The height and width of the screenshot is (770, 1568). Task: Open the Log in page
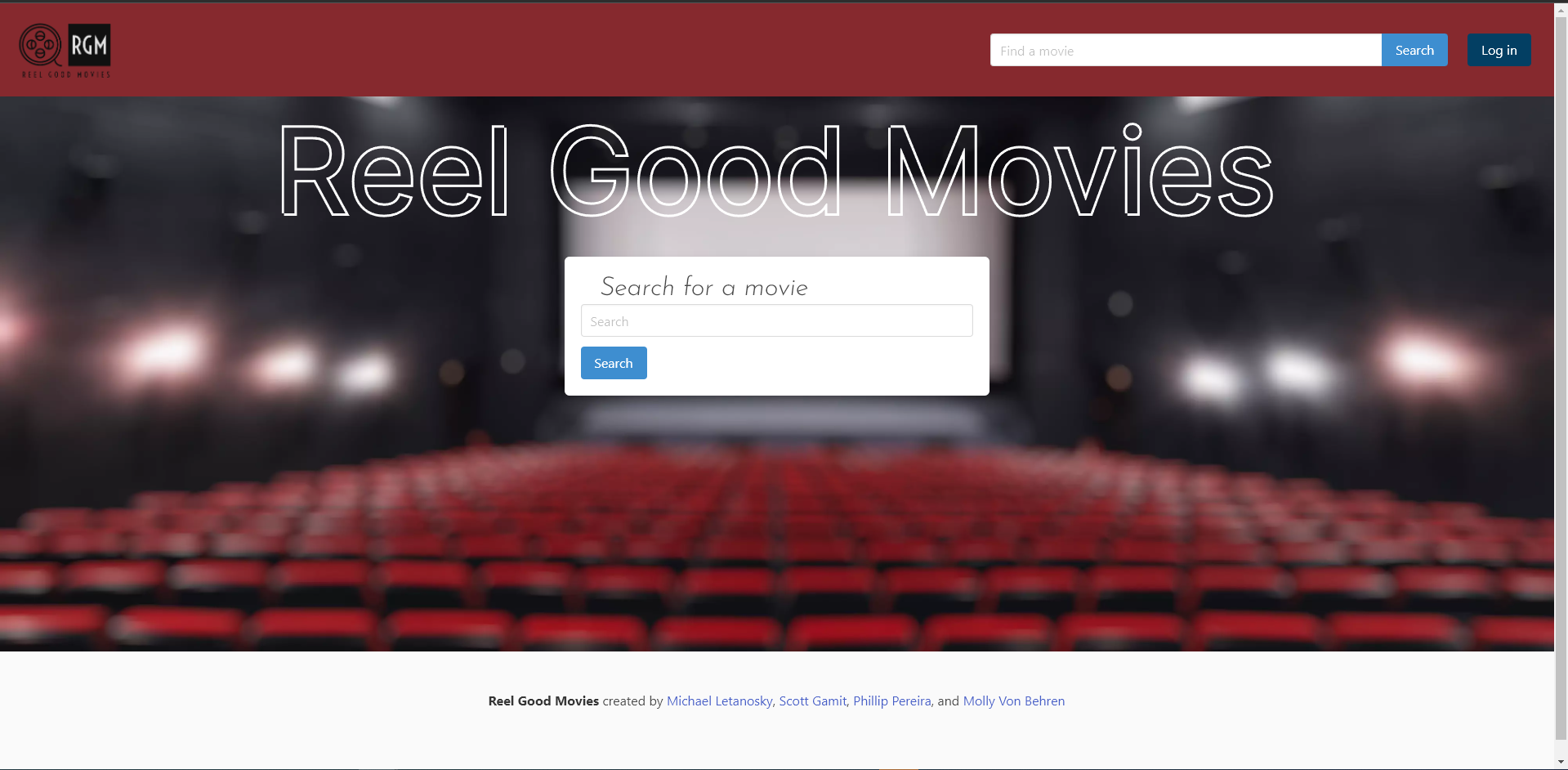point(1499,50)
